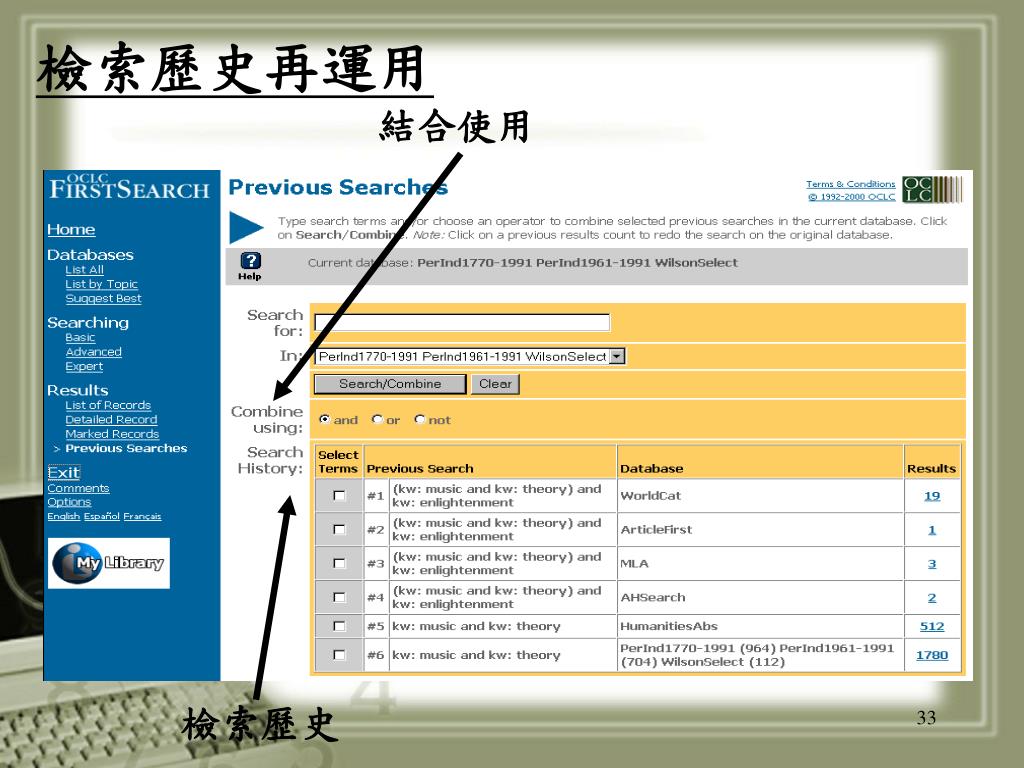Screen dimensions: 1024x768
Task: Select the 'and' combine operator
Action: coord(324,419)
